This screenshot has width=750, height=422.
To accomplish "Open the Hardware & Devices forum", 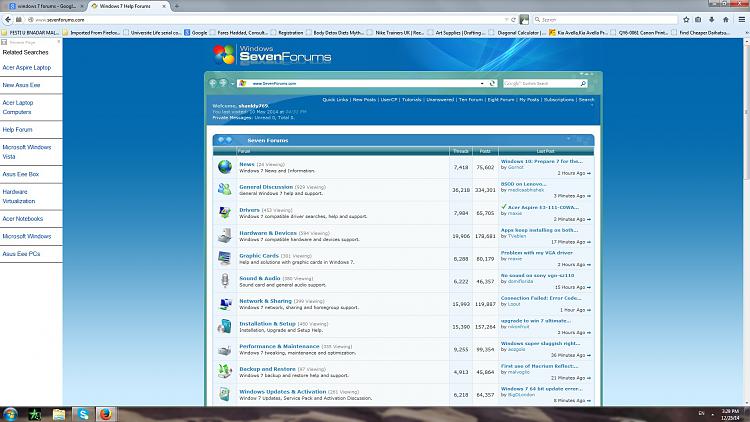I will point(268,233).
